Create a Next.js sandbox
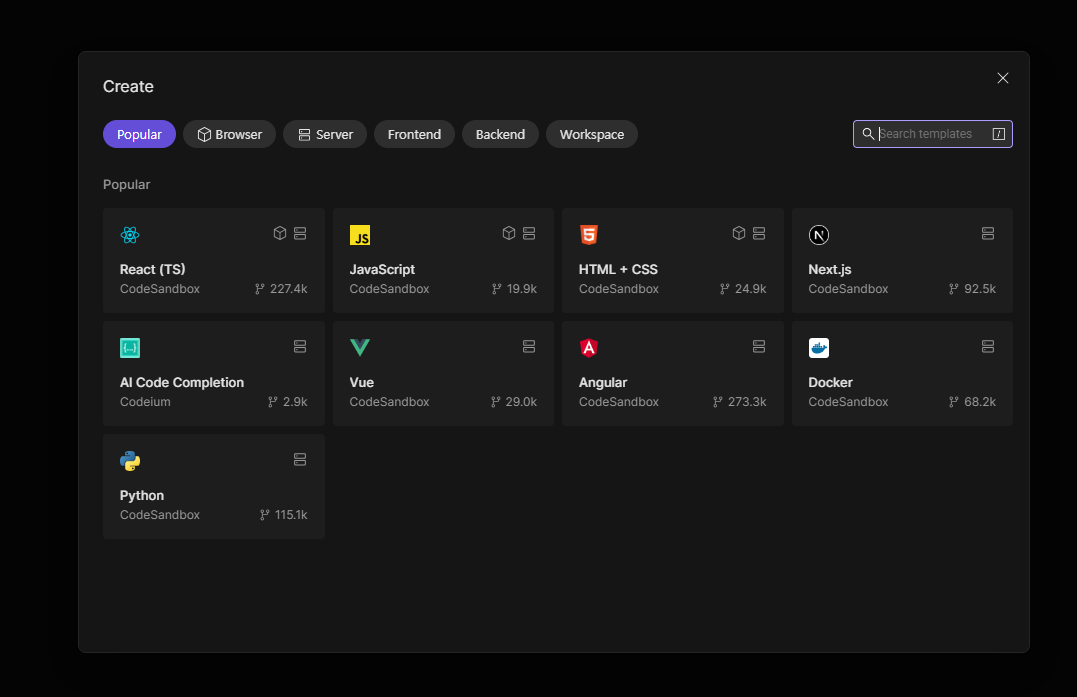 pos(902,261)
